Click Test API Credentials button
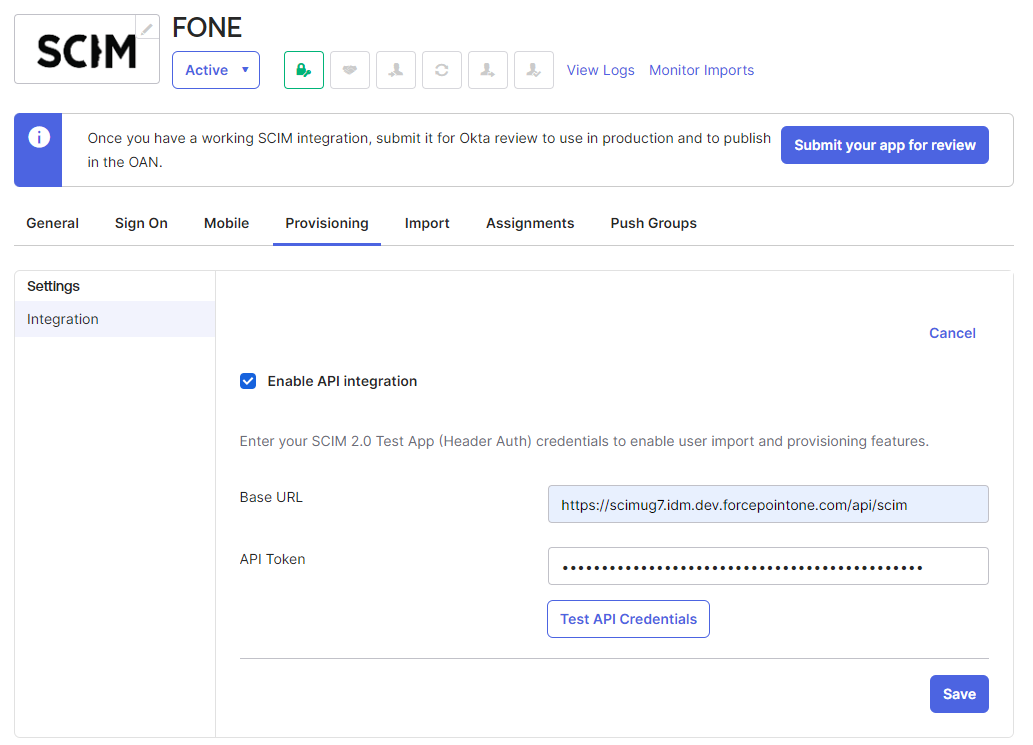 [628, 619]
